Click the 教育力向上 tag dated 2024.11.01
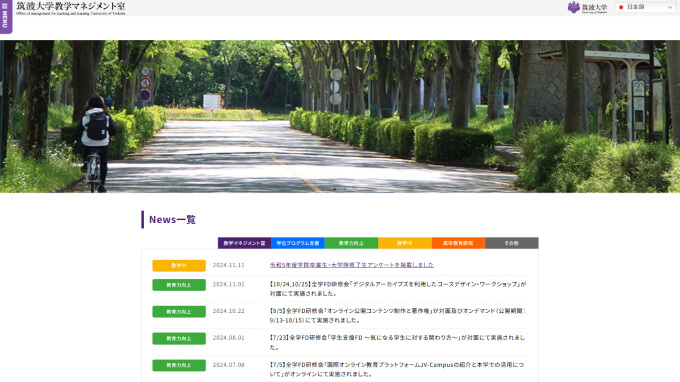 pos(179,285)
